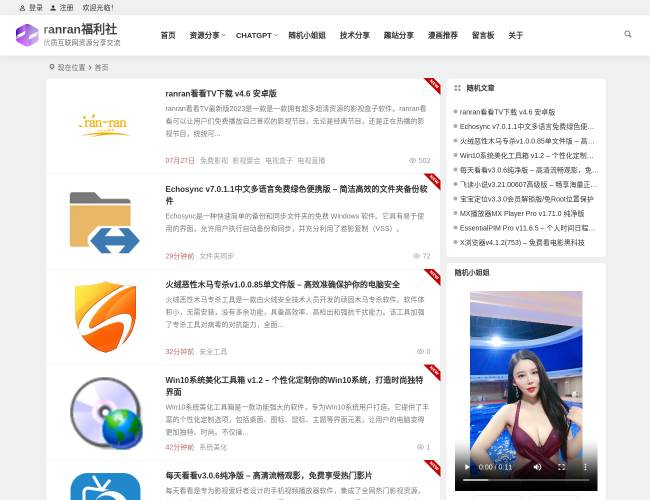The height and width of the screenshot is (500, 650).
Task: Open sidebar link 每天看看v3.0.6纯净版
Action: (x=529, y=170)
